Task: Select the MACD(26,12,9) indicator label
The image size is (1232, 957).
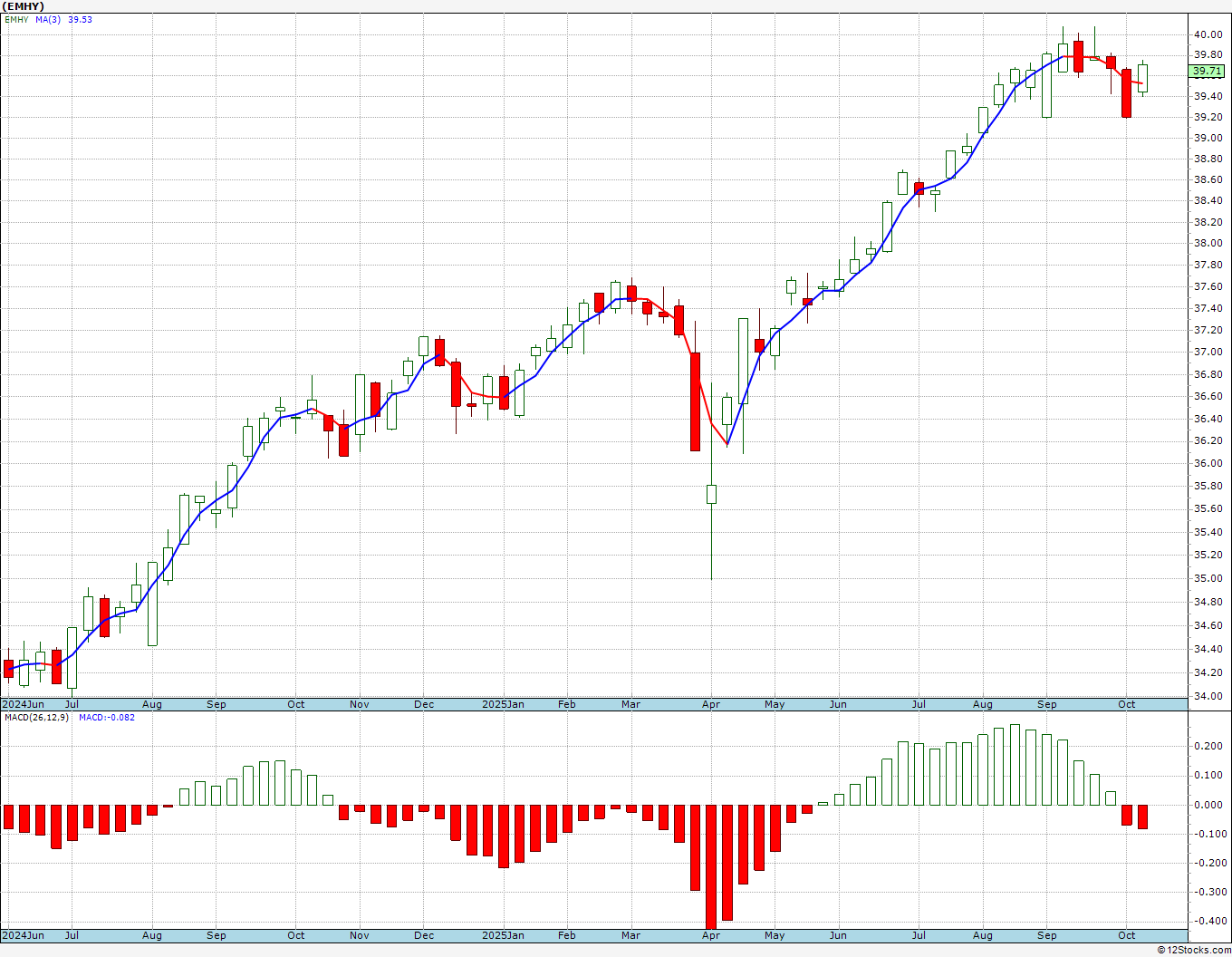Action: tap(36, 717)
